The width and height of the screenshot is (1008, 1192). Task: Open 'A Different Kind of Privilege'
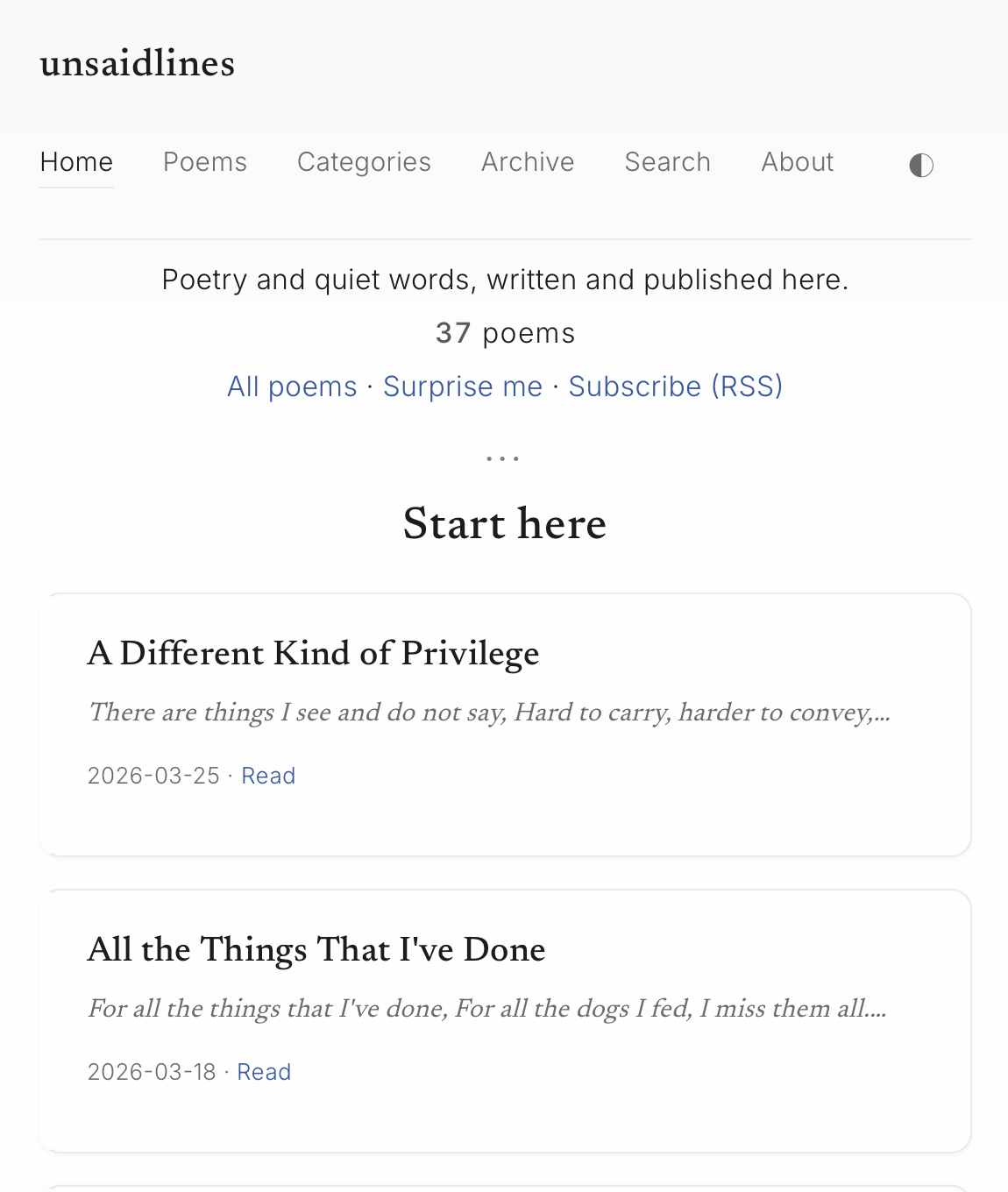pyautogui.click(x=314, y=654)
